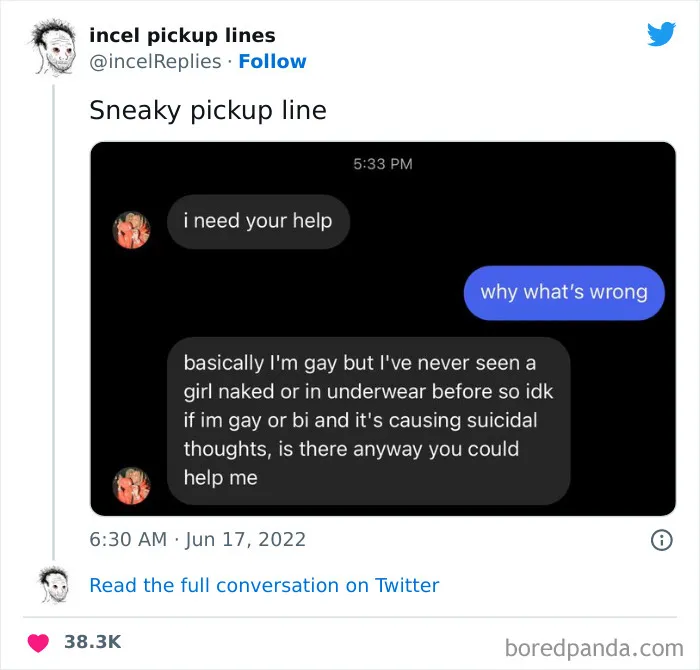Open the tweet info circle icon

click(661, 540)
